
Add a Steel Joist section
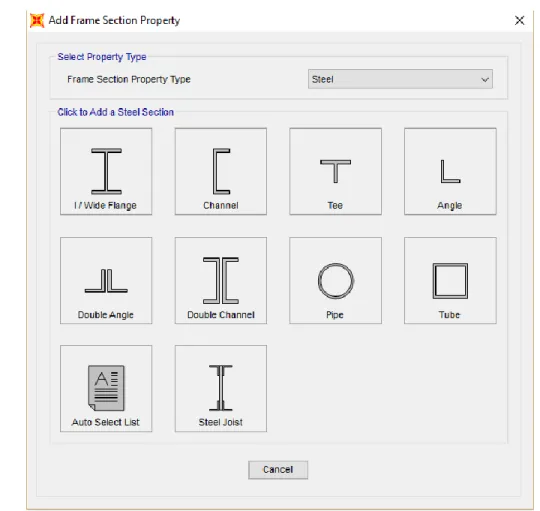coord(221,388)
